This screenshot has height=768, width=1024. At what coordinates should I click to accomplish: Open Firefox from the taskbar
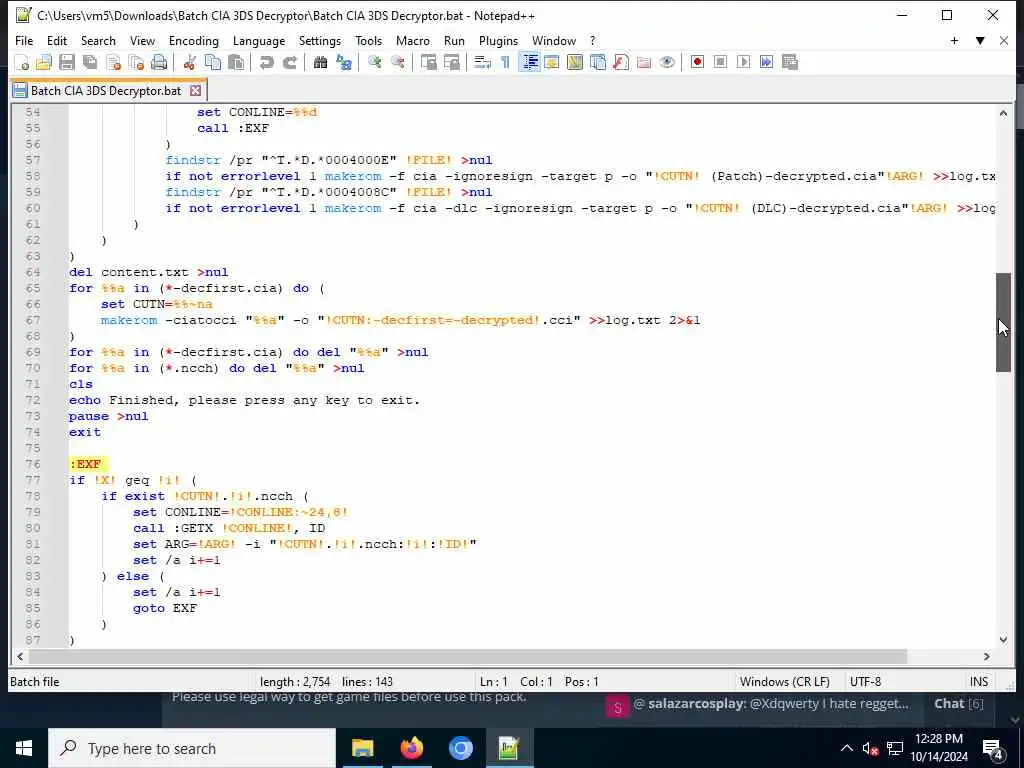tap(411, 748)
